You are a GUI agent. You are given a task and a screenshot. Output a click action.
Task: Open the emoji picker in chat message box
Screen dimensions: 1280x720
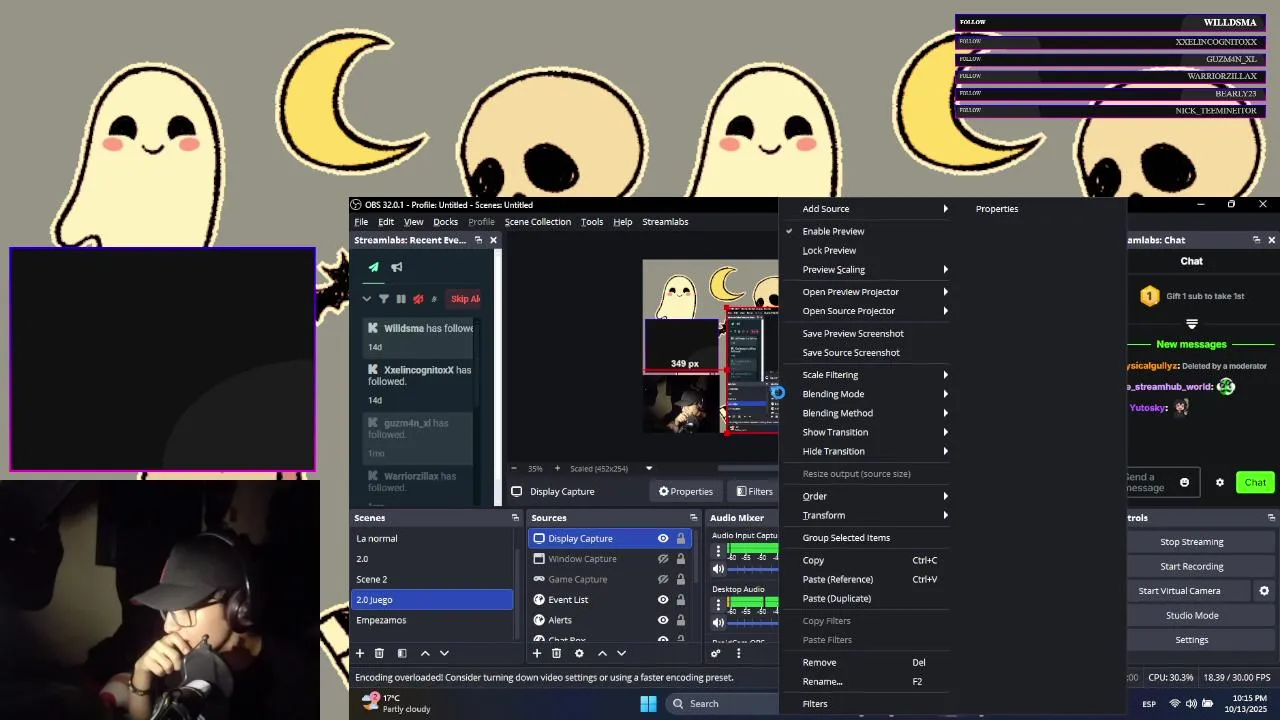(x=1185, y=482)
